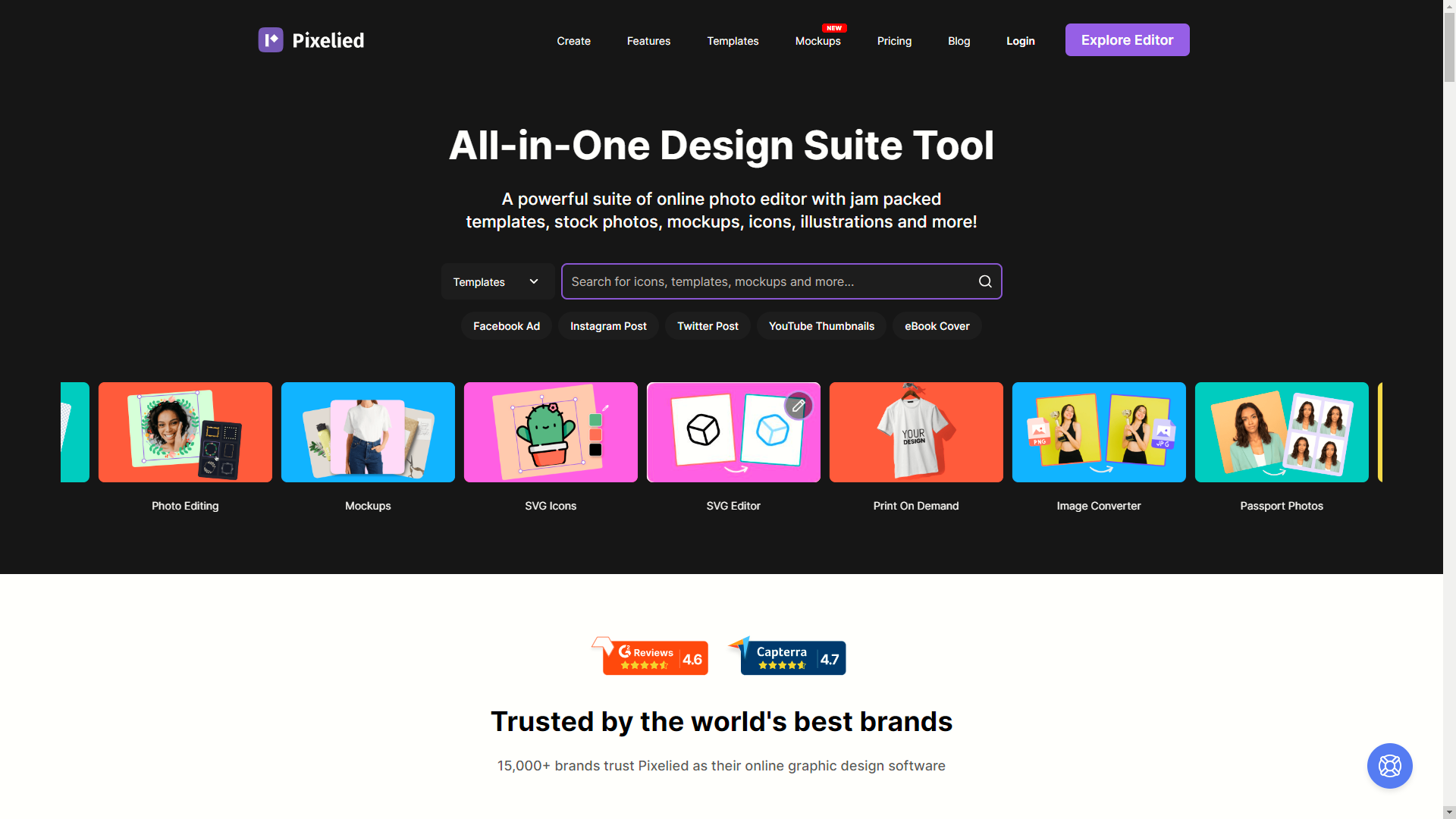Viewport: 1456px width, 819px height.
Task: Click the Image Converter tool icon
Action: (1099, 432)
